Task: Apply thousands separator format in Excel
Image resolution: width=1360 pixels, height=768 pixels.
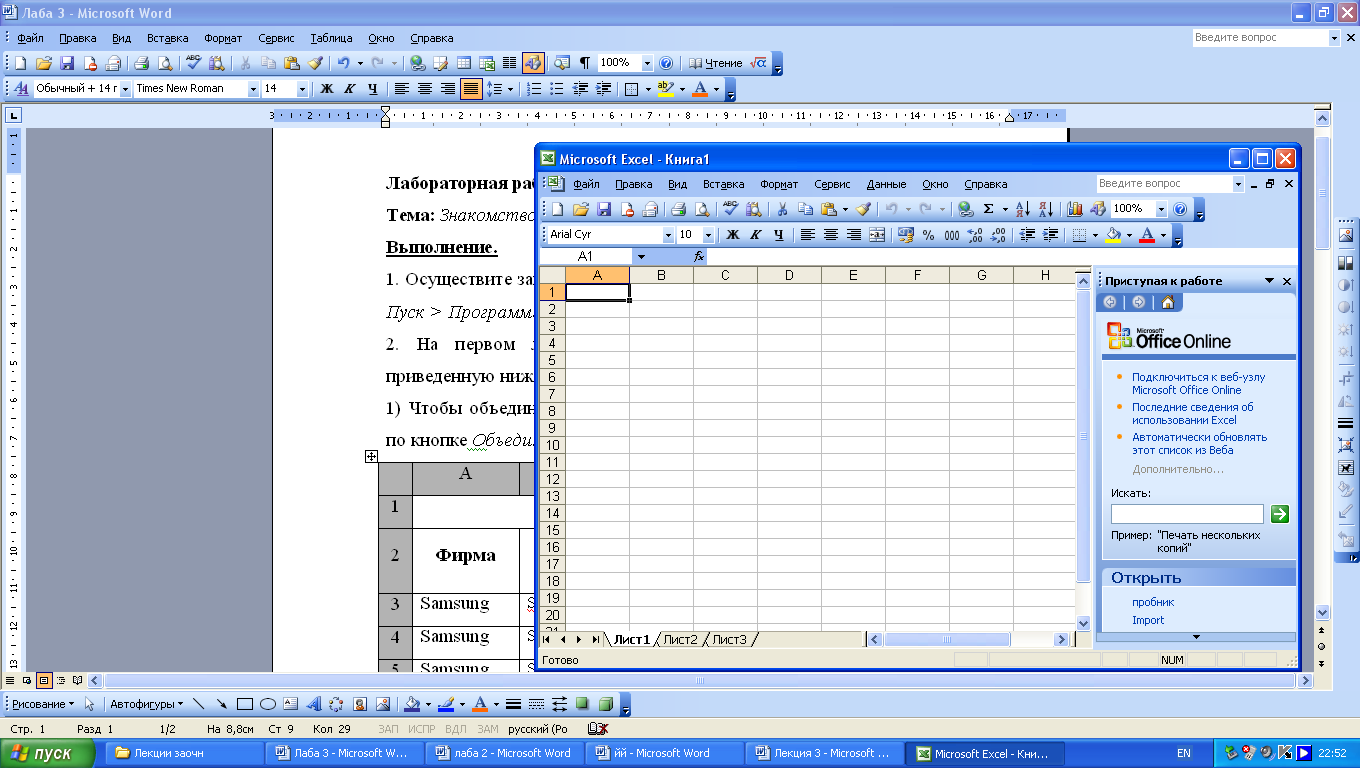Action: click(x=951, y=235)
